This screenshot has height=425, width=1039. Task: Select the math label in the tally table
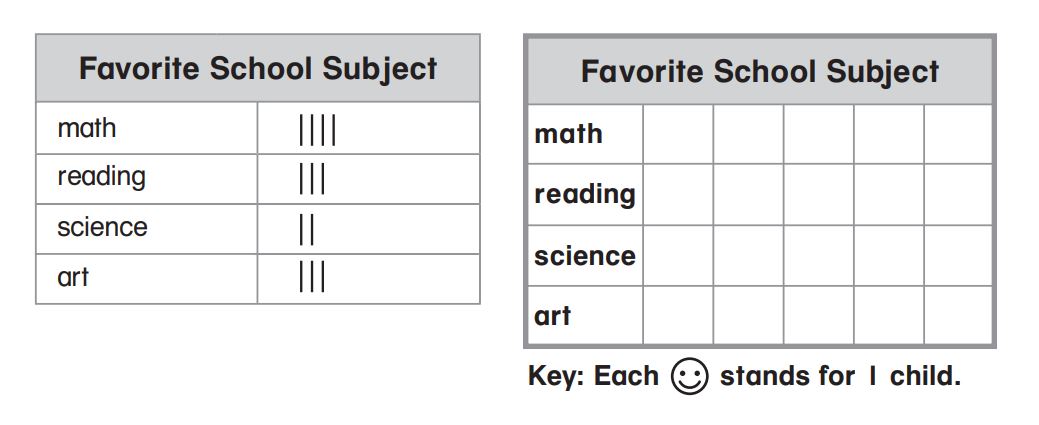[87, 128]
